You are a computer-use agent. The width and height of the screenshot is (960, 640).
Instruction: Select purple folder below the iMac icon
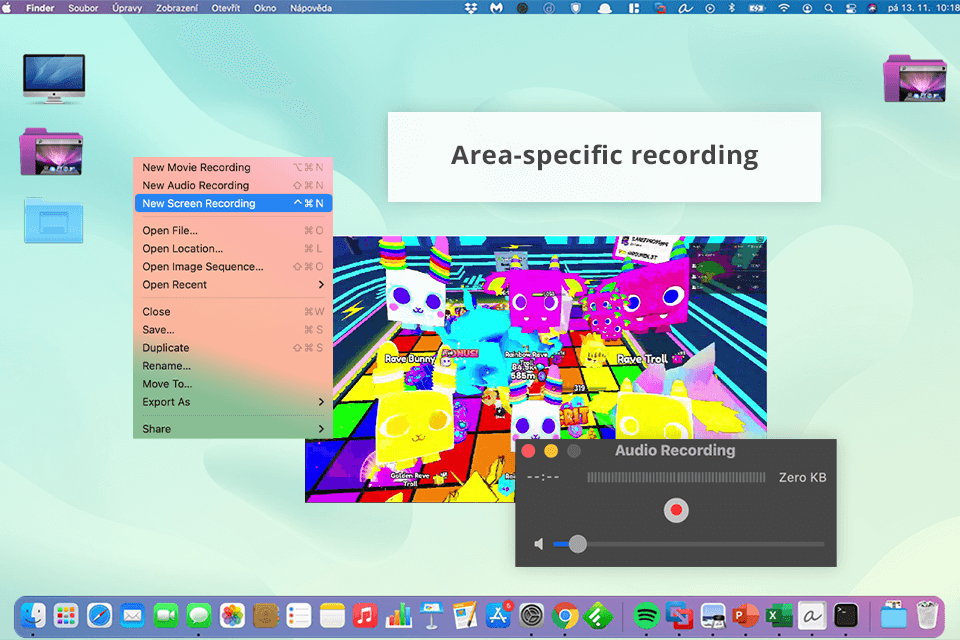pos(51,152)
